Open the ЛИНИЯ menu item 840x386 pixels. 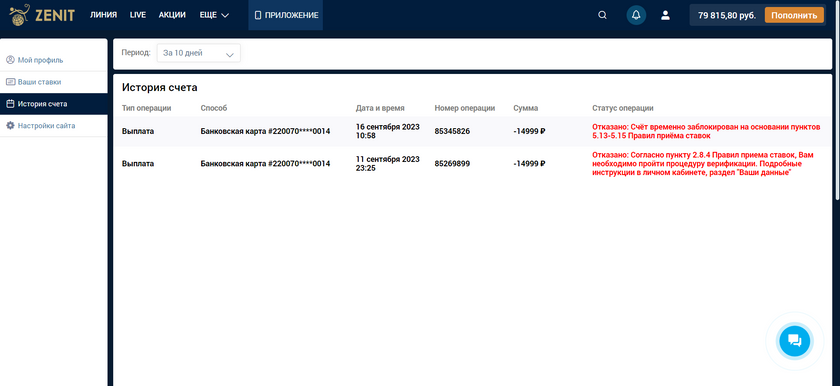tap(103, 15)
